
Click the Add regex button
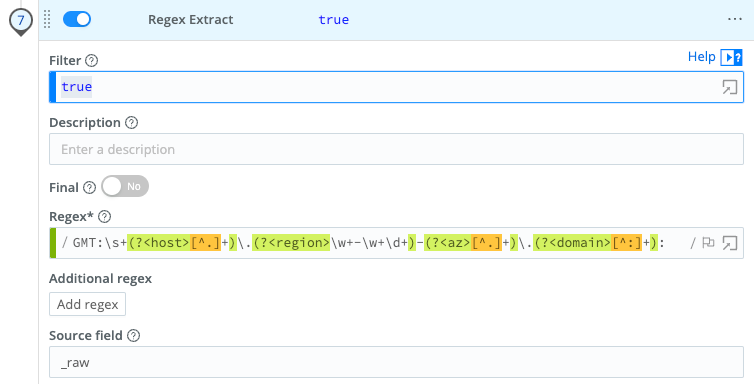(x=88, y=304)
